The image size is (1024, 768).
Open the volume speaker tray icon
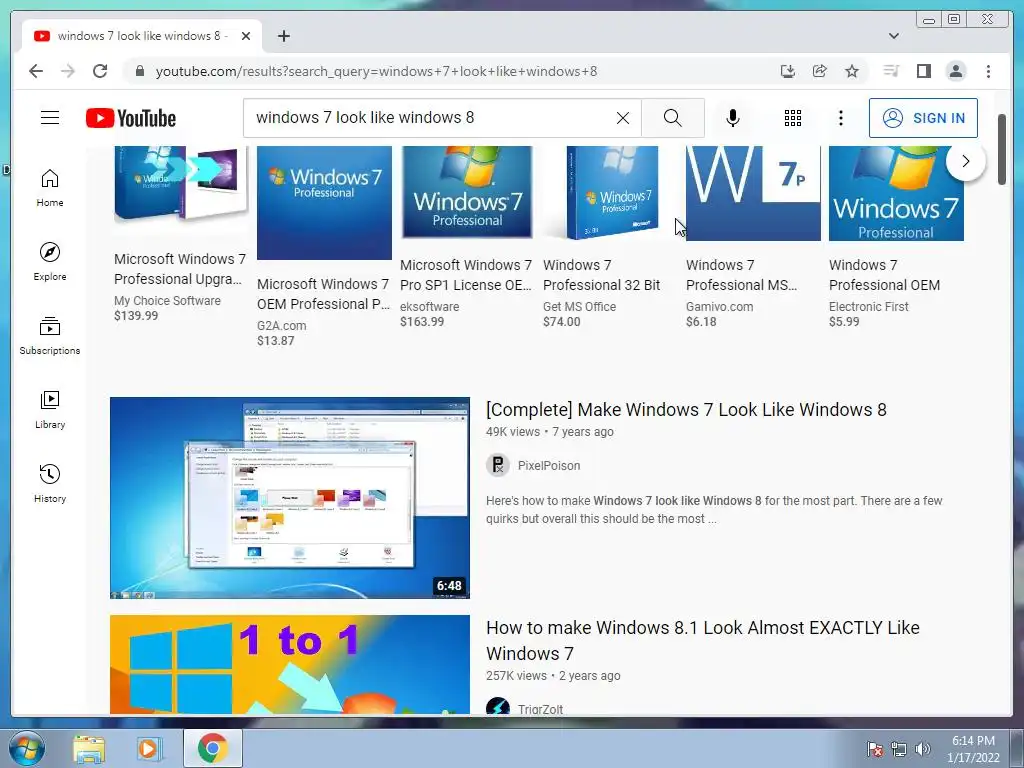[922, 749]
